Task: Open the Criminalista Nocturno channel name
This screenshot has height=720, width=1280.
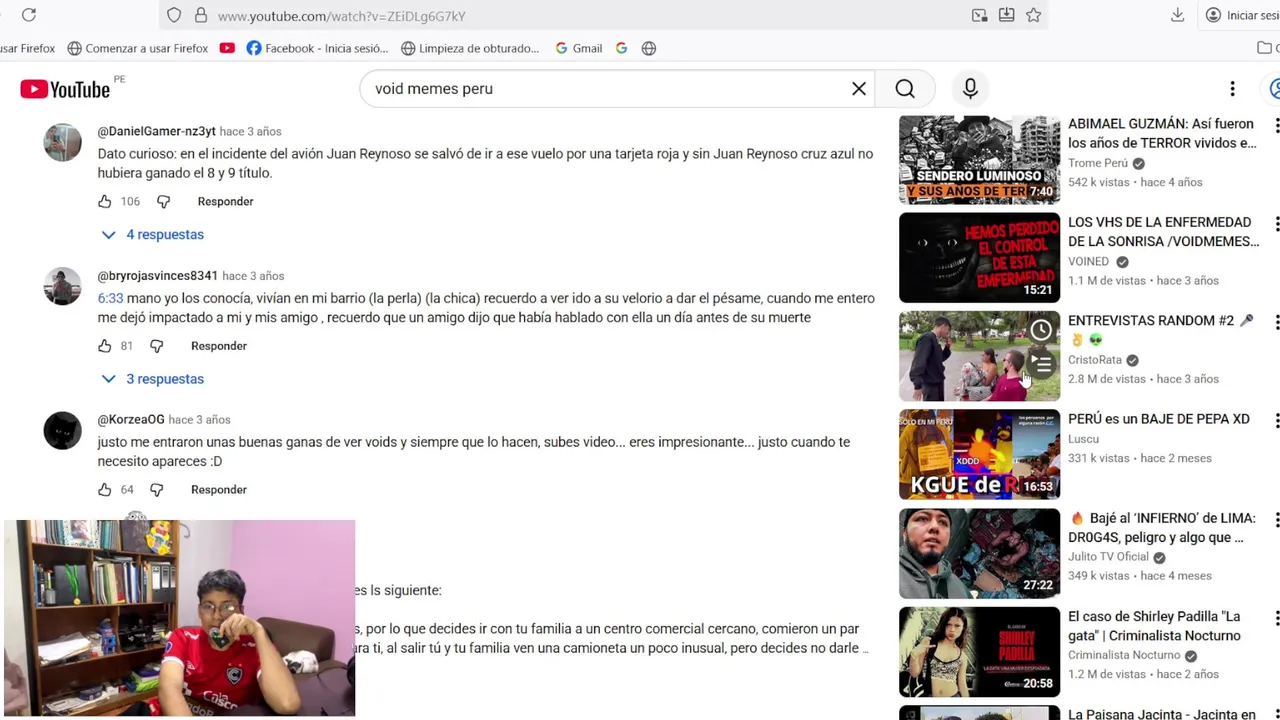Action: 1124,655
